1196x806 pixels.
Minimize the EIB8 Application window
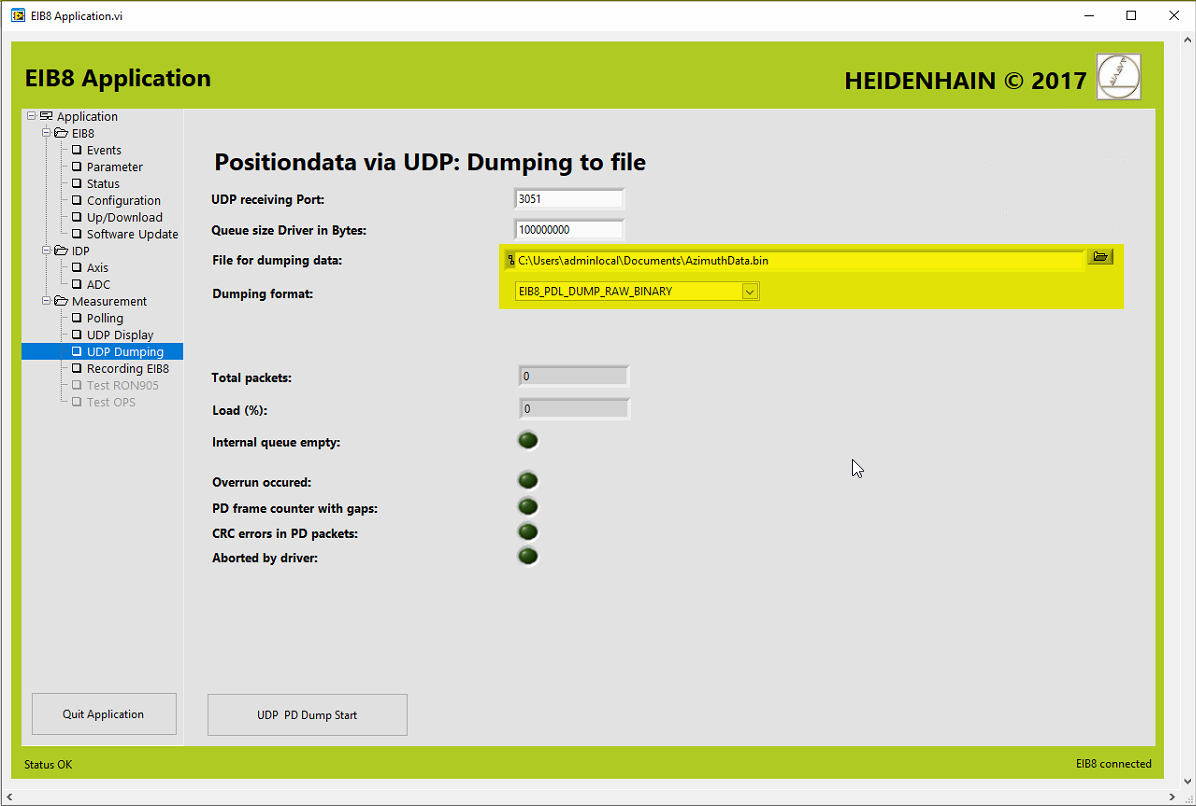(x=1090, y=15)
